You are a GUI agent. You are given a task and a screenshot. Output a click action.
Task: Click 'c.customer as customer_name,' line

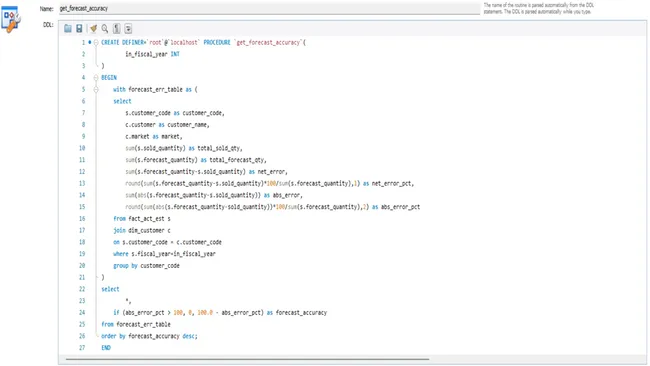point(167,124)
